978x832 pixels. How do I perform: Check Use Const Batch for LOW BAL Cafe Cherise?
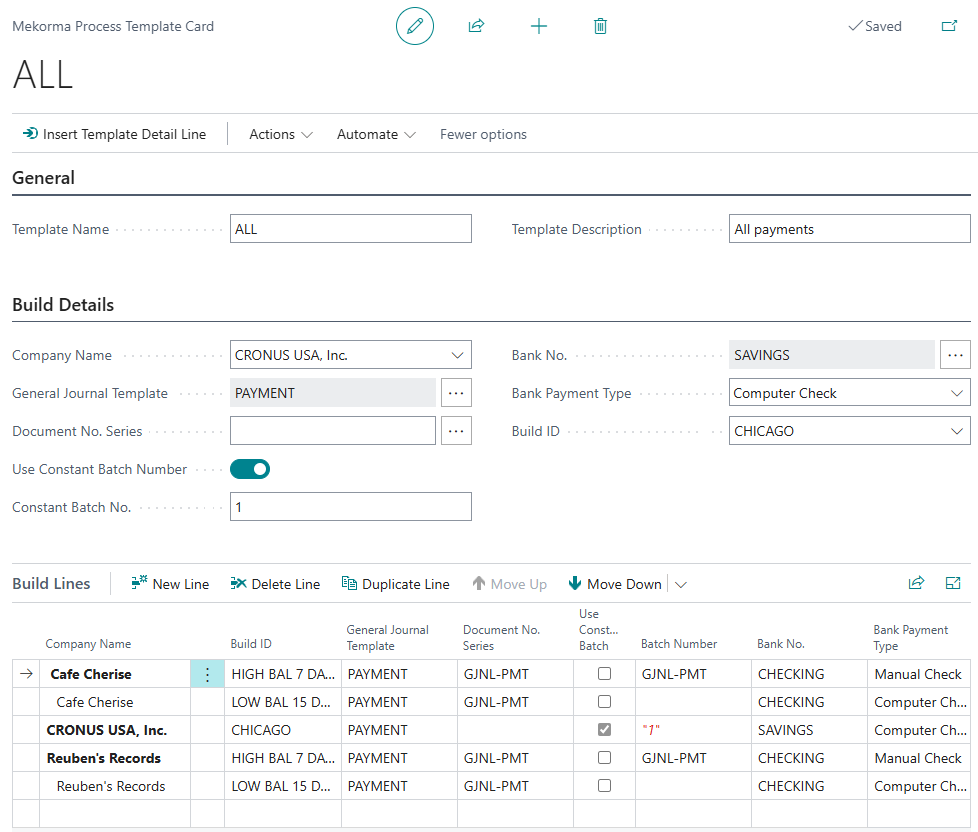pos(604,702)
